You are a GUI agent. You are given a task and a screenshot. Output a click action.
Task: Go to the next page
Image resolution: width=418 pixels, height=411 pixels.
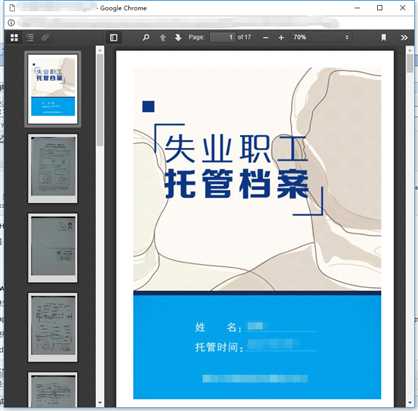click(x=178, y=38)
